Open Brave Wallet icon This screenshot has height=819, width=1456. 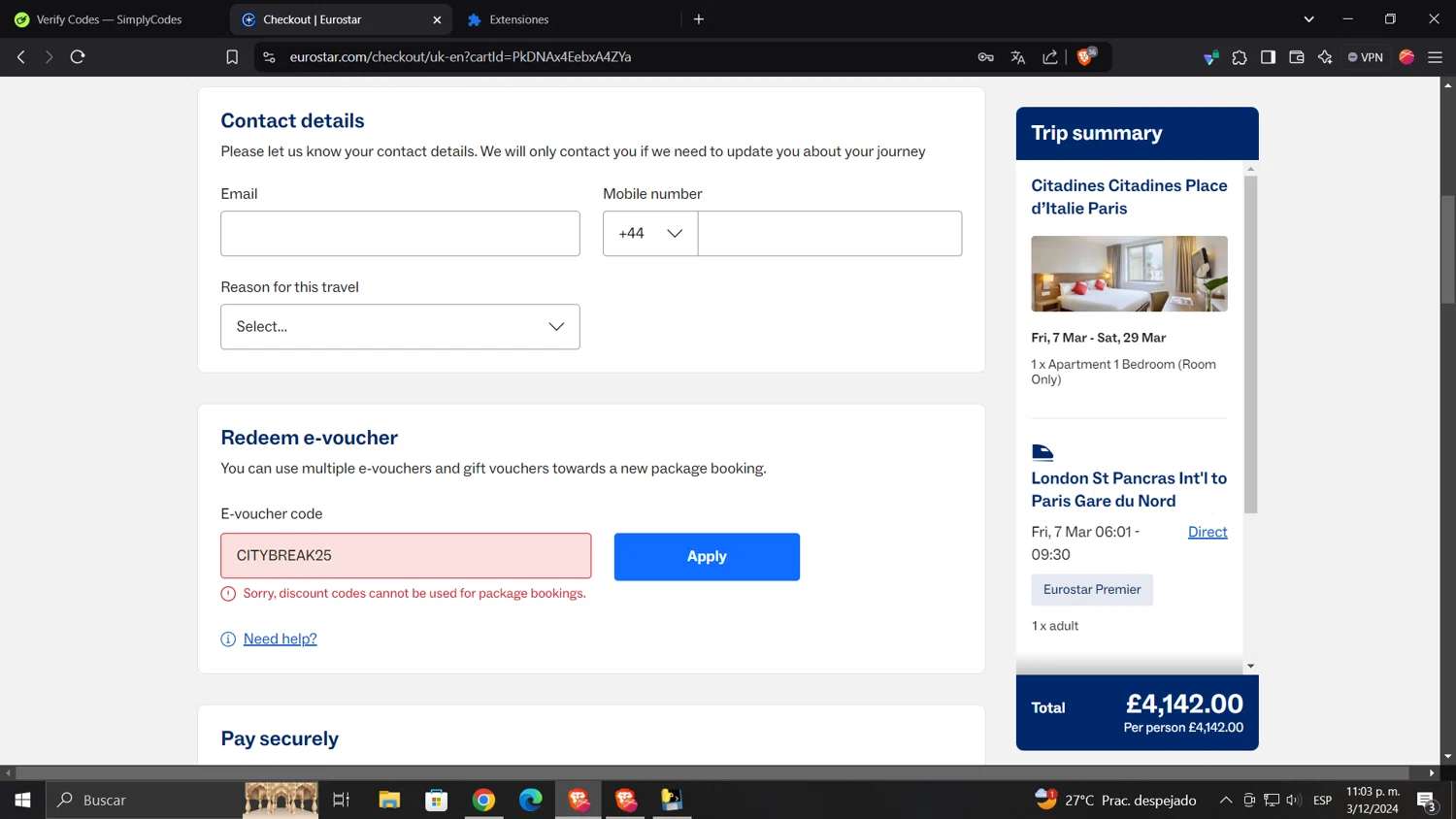tap(1296, 57)
